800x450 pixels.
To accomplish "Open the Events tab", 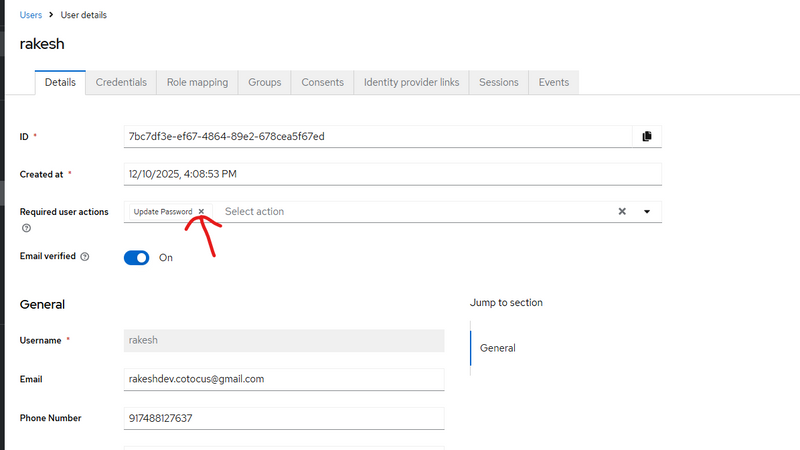I will [554, 82].
